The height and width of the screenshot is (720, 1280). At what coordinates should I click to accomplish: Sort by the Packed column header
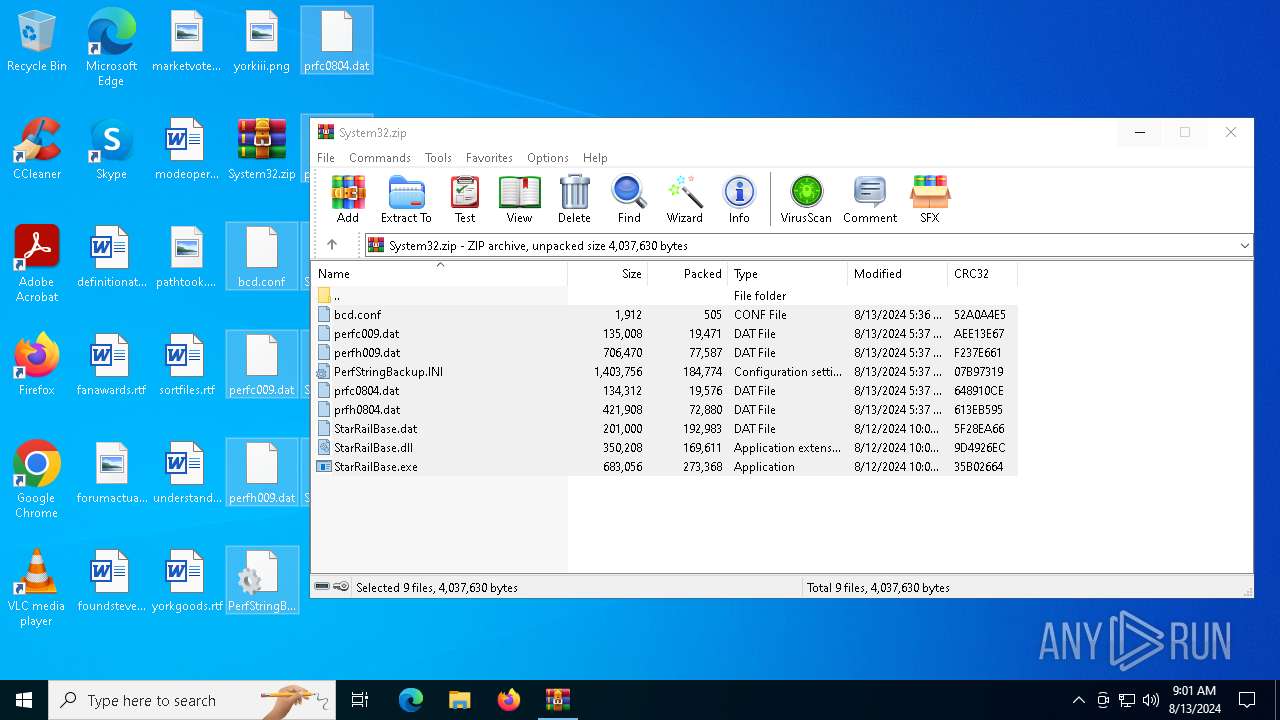pos(688,274)
